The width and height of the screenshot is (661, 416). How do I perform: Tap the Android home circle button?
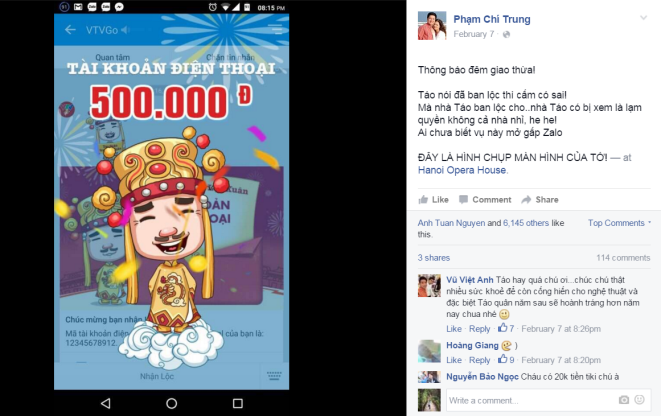pos(172,403)
